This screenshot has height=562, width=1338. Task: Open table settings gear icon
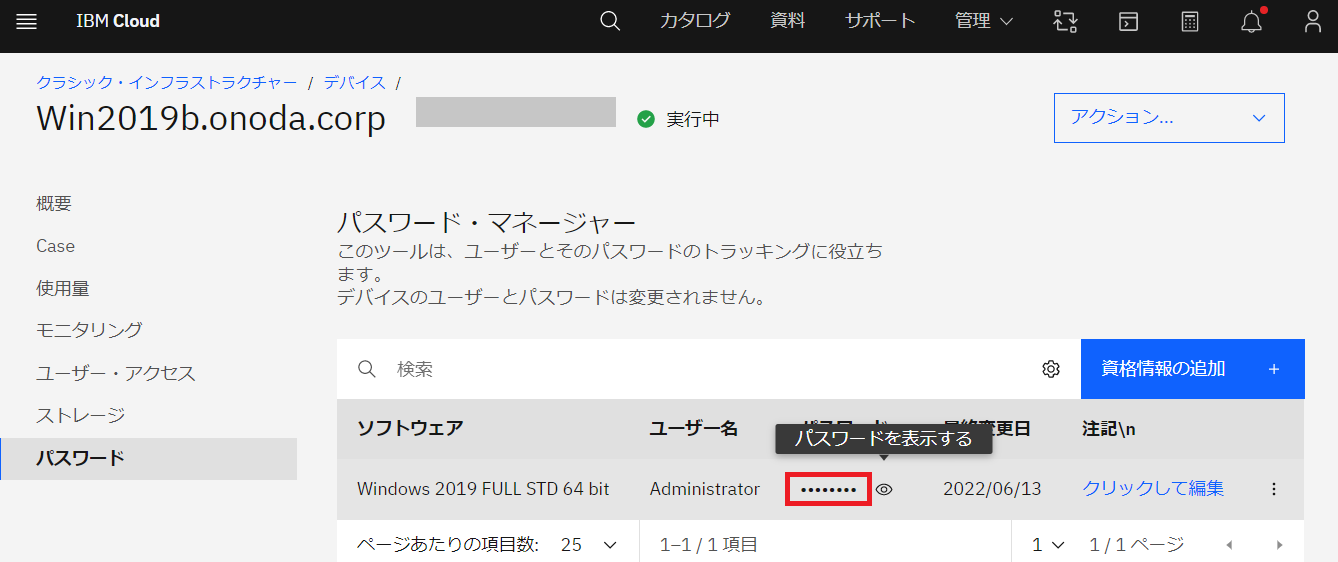pyautogui.click(x=1050, y=369)
